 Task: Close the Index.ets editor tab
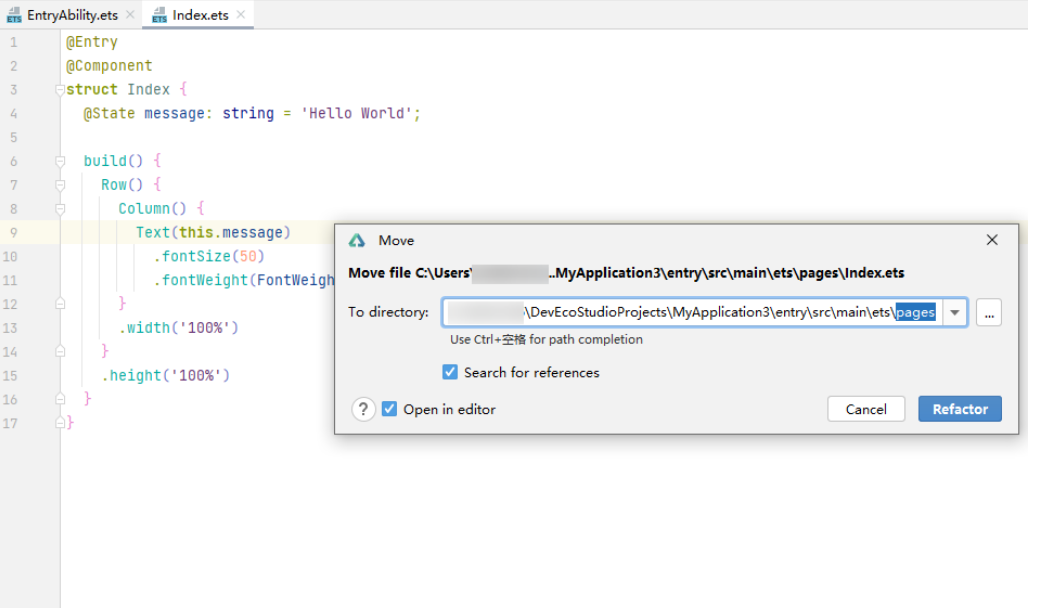click(x=241, y=15)
